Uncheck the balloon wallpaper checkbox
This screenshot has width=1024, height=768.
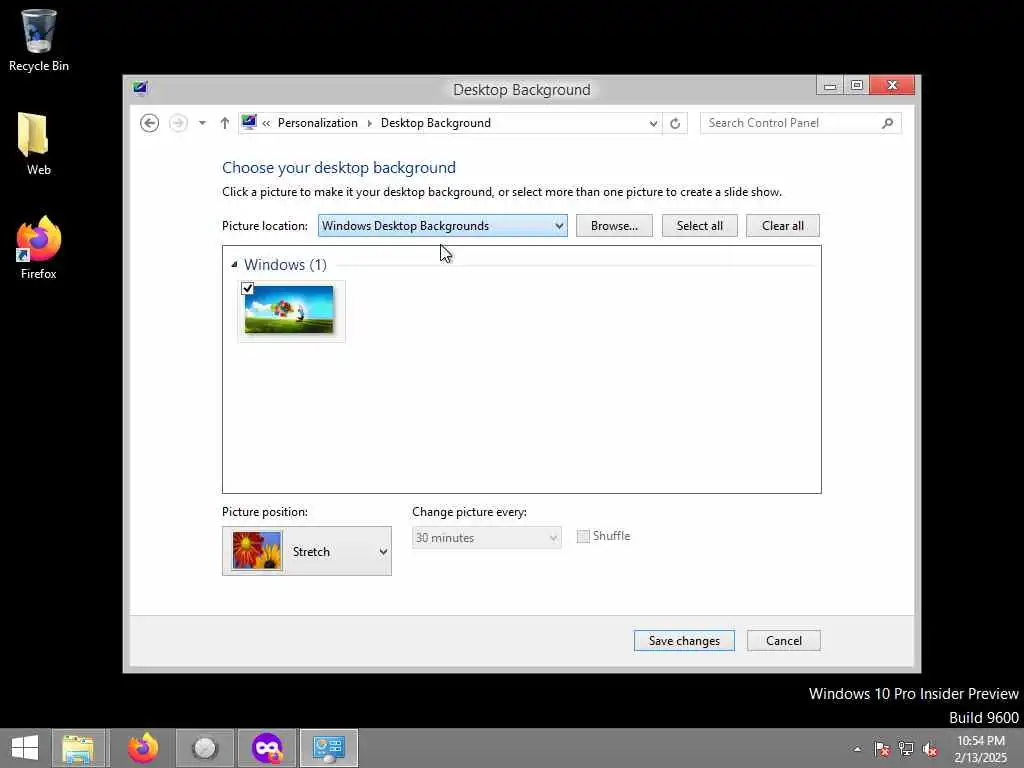click(248, 288)
